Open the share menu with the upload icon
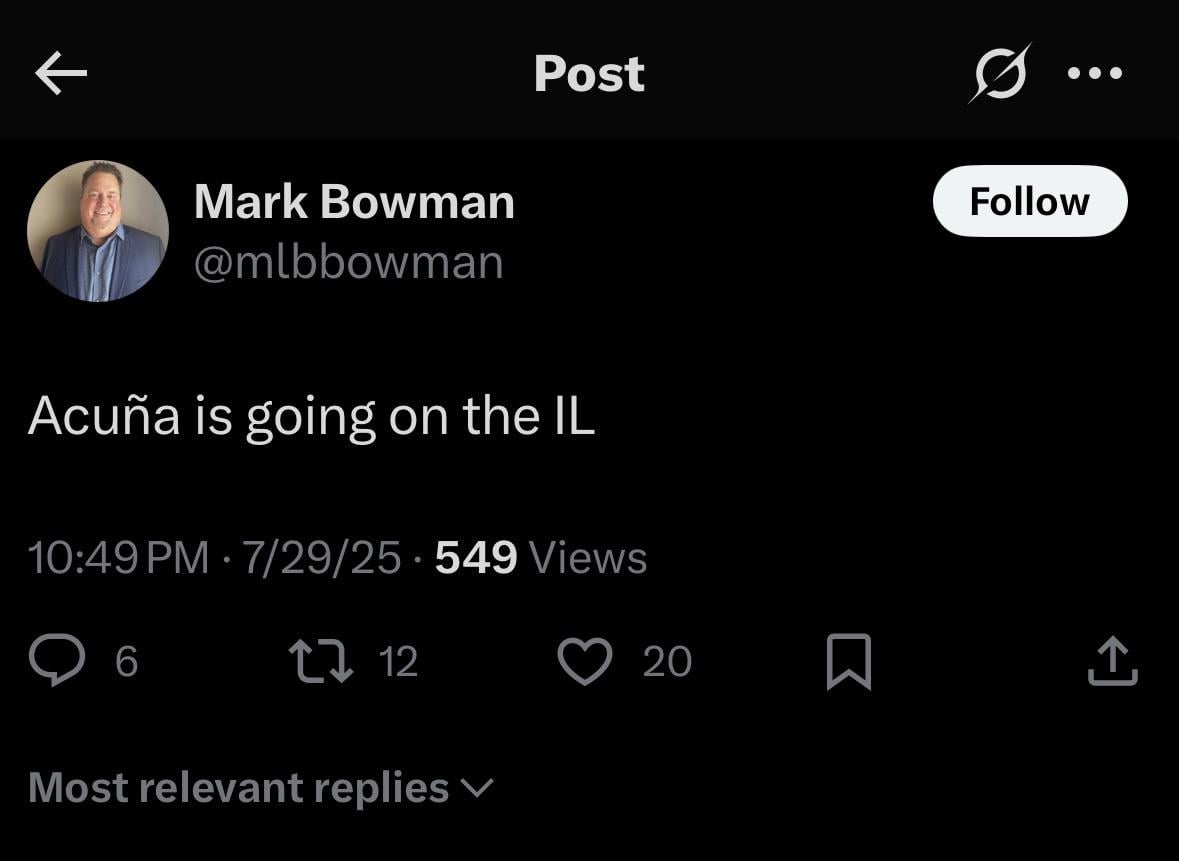Screen dimensions: 1179x861 [1113, 660]
